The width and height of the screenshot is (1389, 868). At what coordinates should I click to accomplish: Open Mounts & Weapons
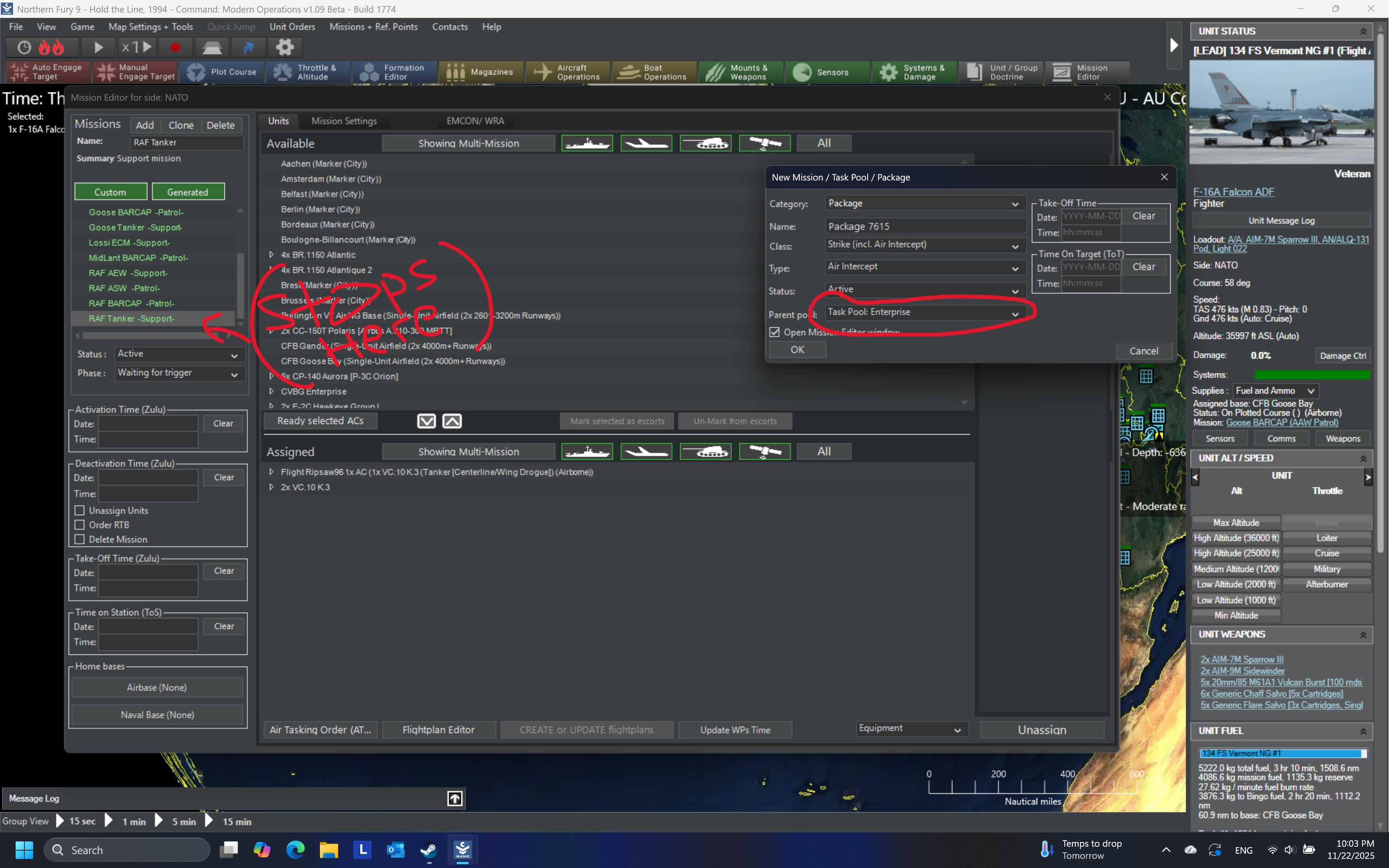741,72
